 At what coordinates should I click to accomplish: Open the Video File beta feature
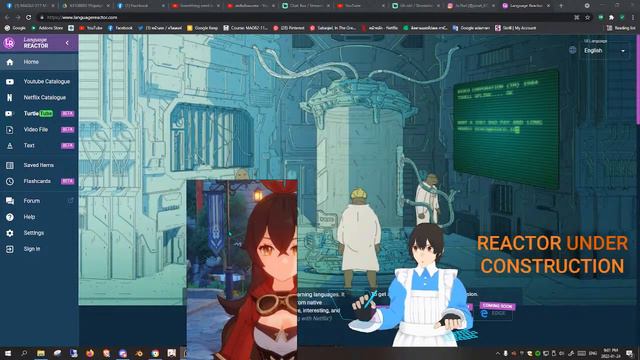[39, 129]
